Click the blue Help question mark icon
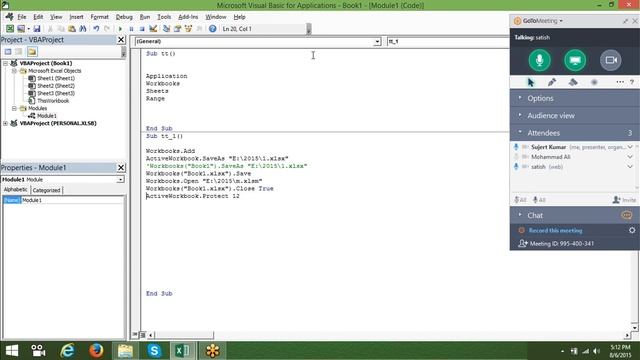640x360 pixels. point(212,29)
